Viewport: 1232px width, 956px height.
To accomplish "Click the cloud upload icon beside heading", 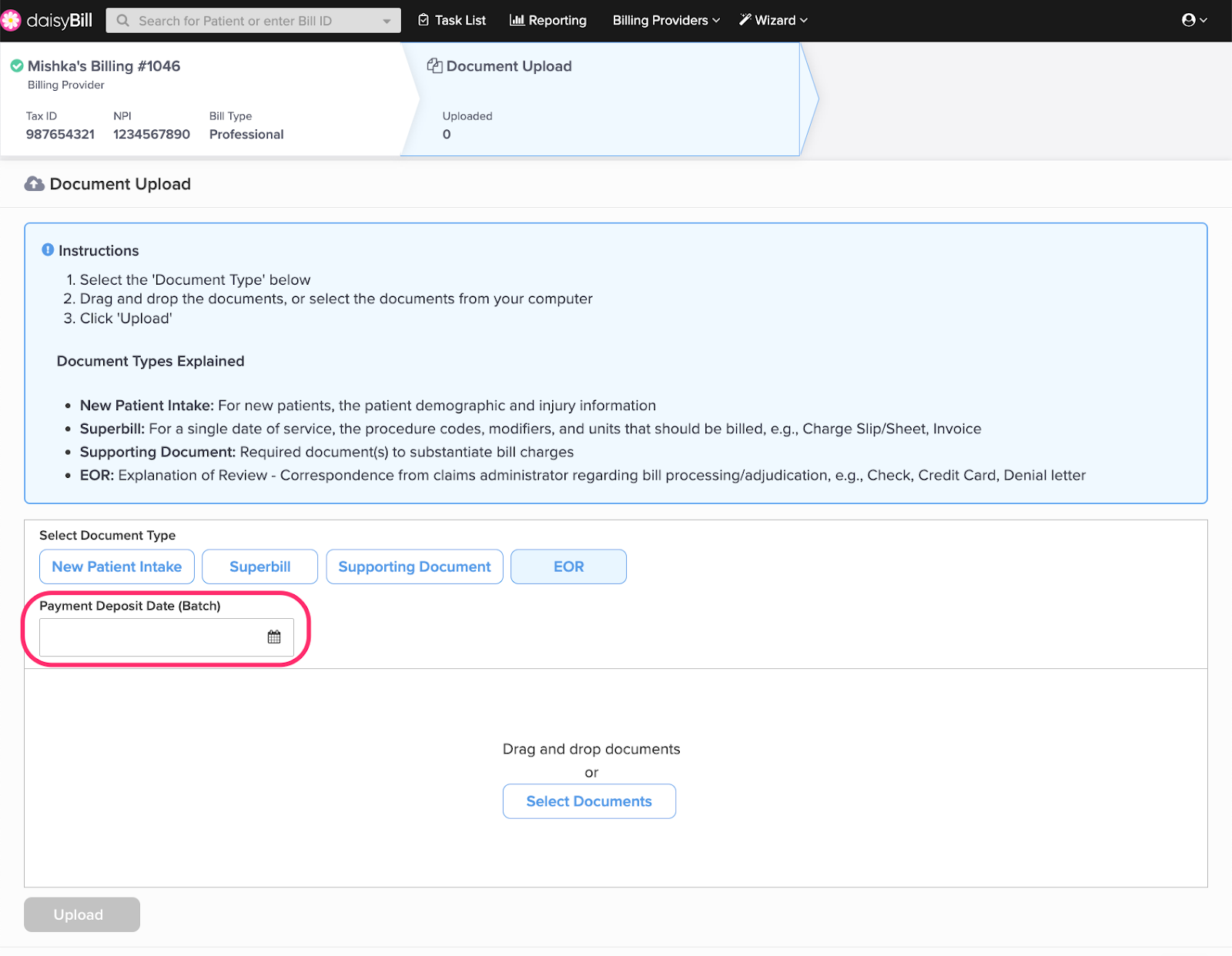I will pyautogui.click(x=34, y=184).
